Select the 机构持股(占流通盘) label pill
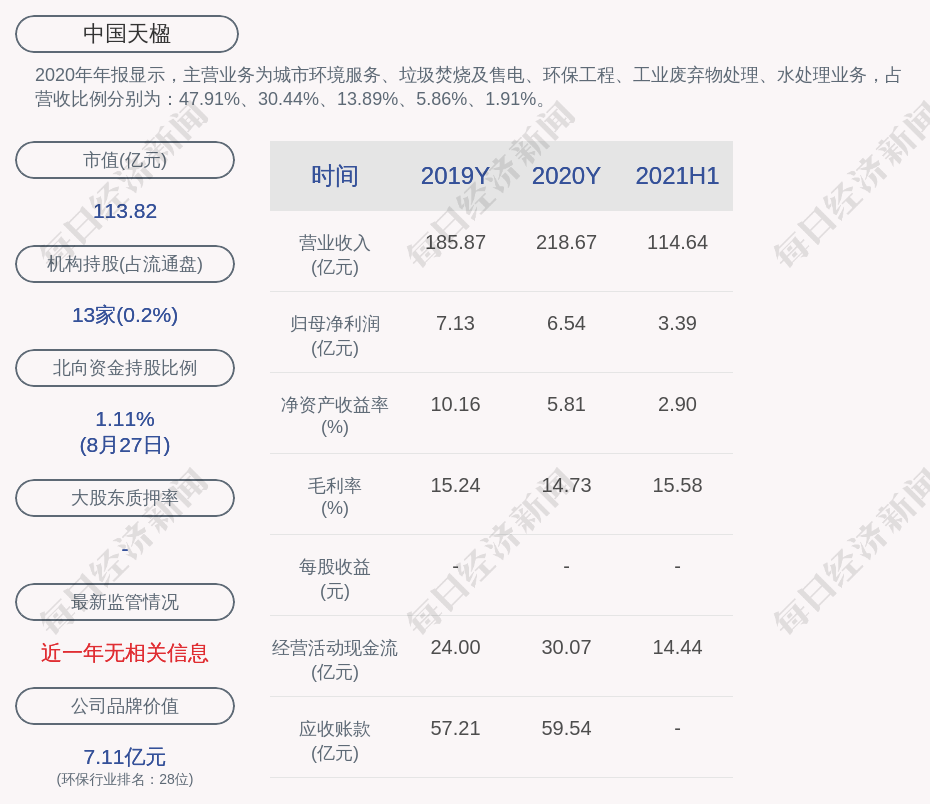Image resolution: width=930 pixels, height=804 pixels. (125, 264)
